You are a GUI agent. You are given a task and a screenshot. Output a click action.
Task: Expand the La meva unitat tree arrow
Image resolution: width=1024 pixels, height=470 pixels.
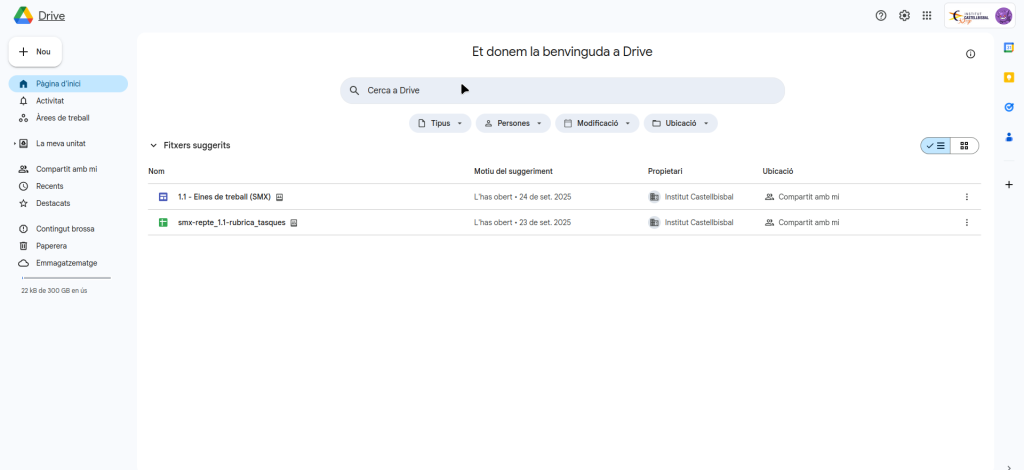14,143
